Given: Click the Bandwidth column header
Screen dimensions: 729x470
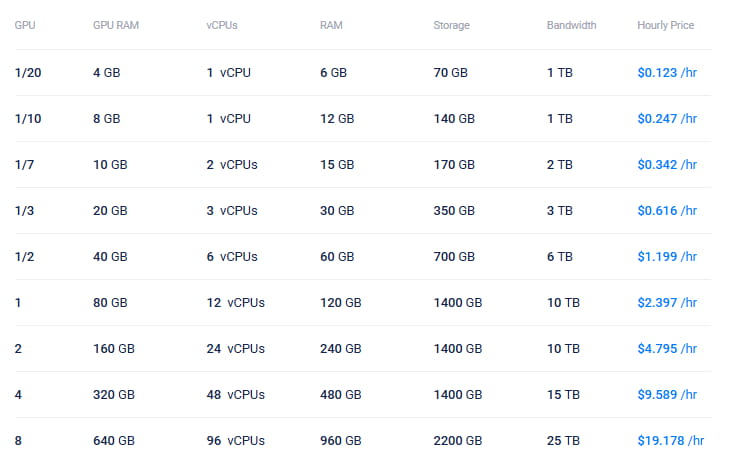Looking at the screenshot, I should [x=571, y=25].
